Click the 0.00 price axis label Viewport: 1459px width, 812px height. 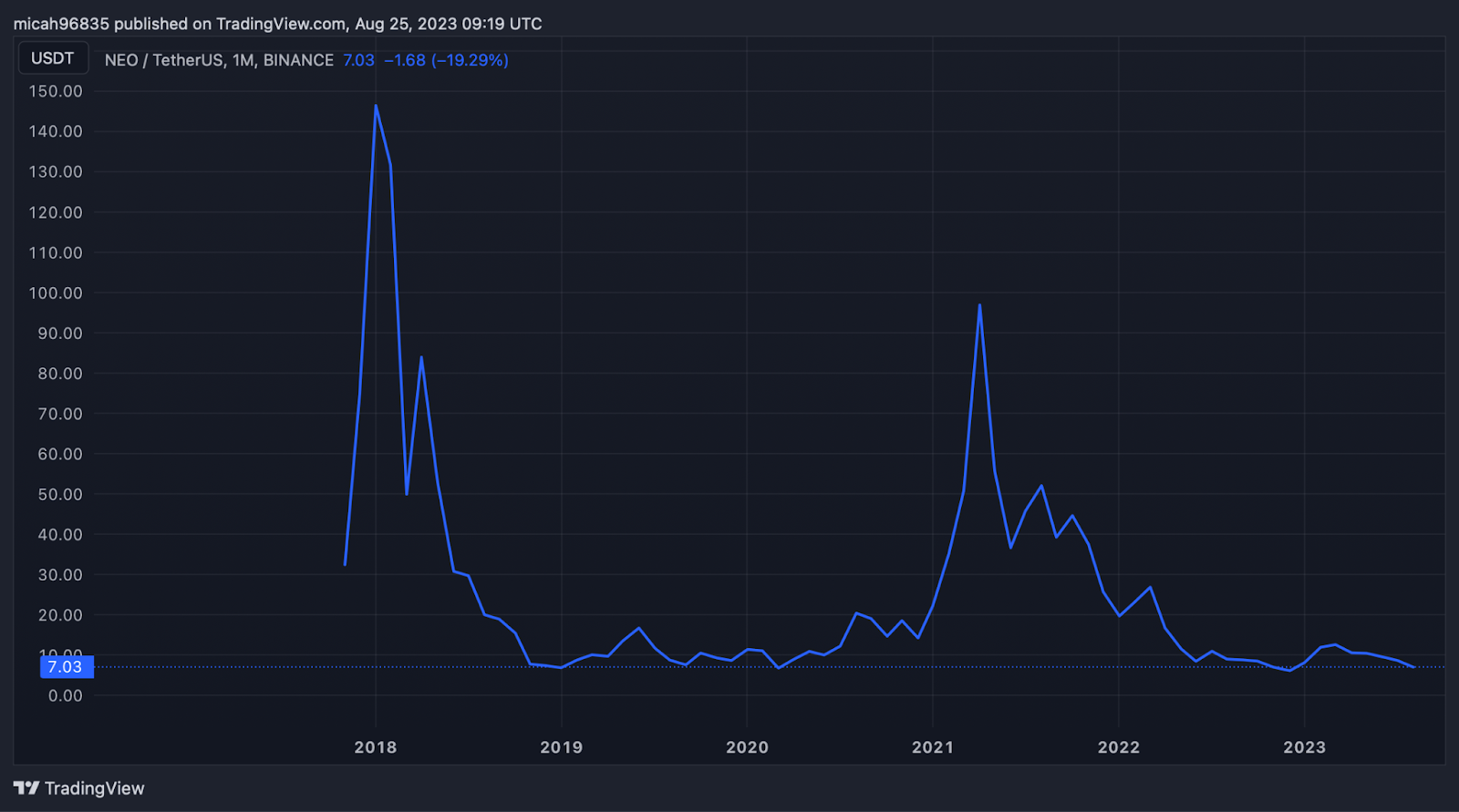click(65, 695)
